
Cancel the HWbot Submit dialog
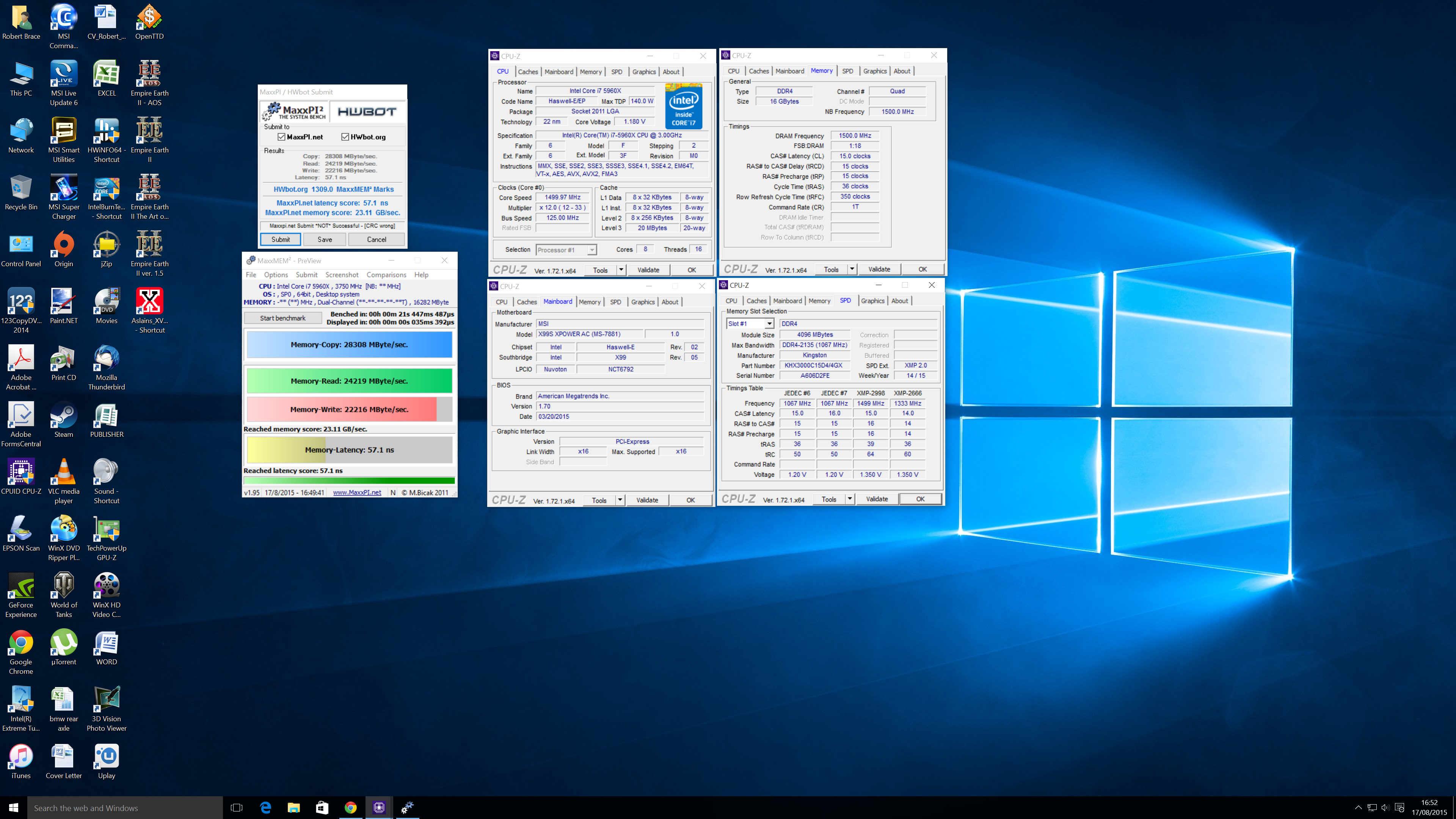coord(377,240)
